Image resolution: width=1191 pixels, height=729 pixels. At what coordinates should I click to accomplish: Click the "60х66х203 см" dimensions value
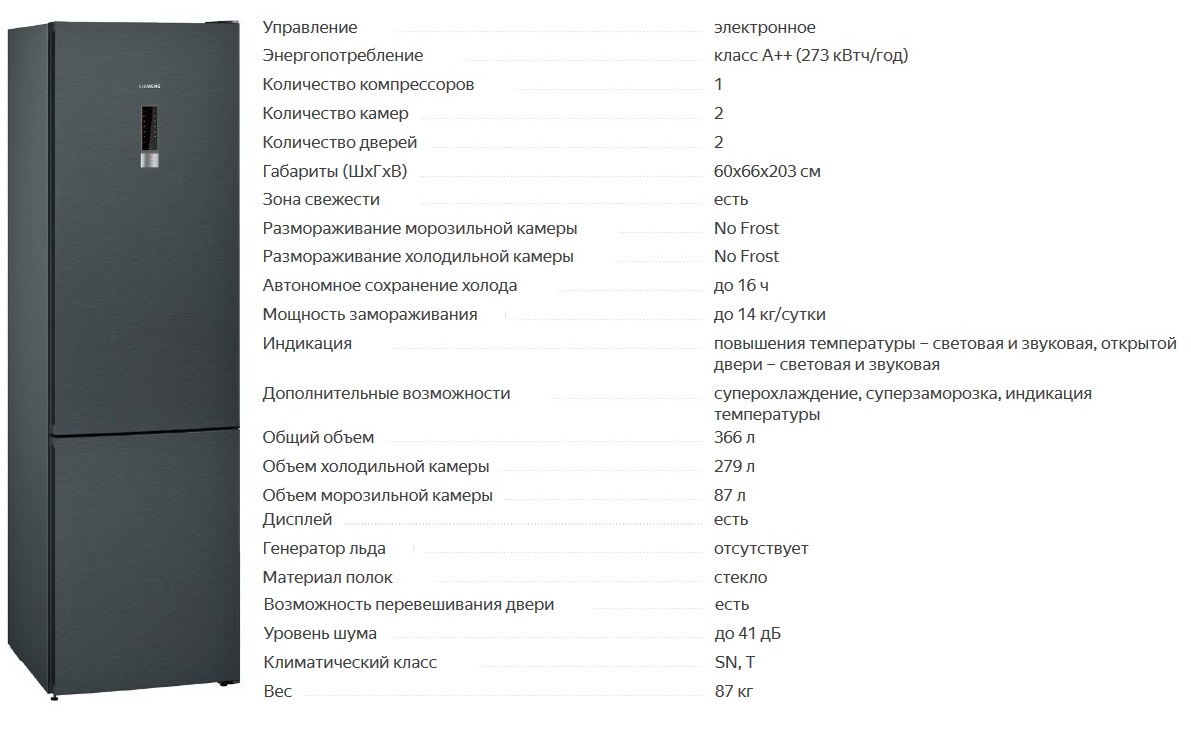[x=767, y=172]
